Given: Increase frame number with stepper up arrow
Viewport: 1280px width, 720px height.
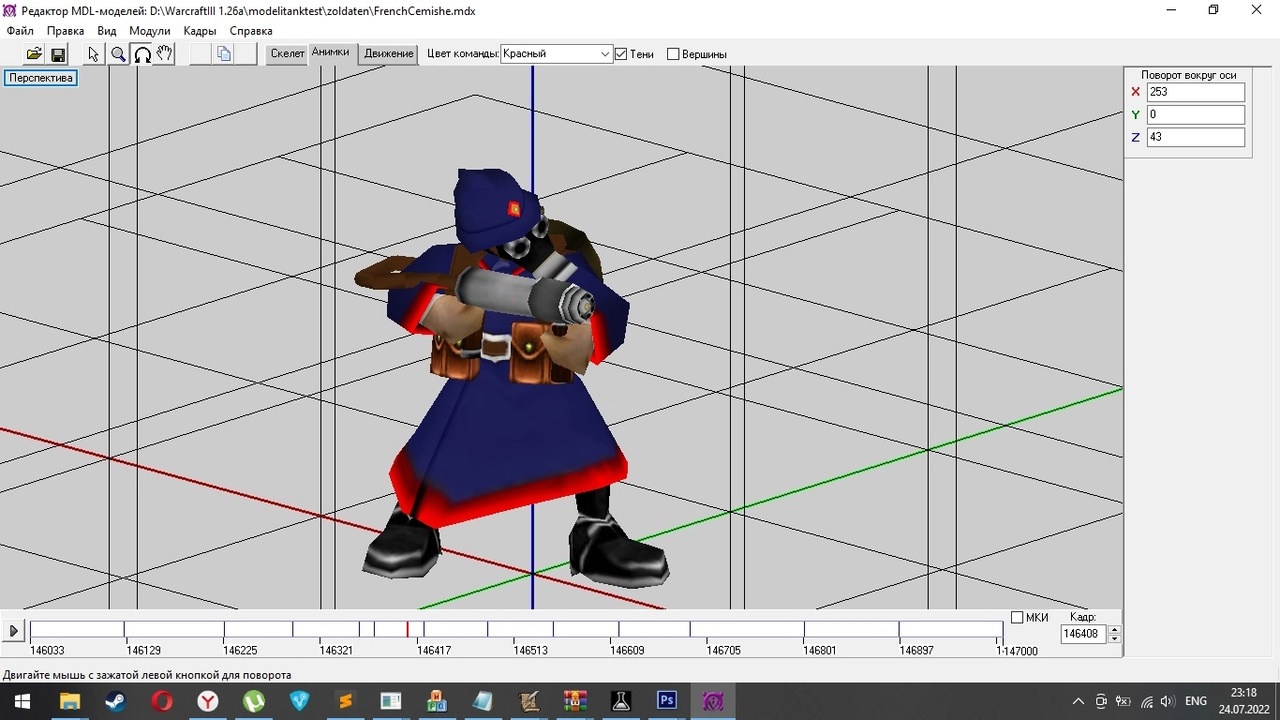Looking at the screenshot, I should click(x=1115, y=630).
